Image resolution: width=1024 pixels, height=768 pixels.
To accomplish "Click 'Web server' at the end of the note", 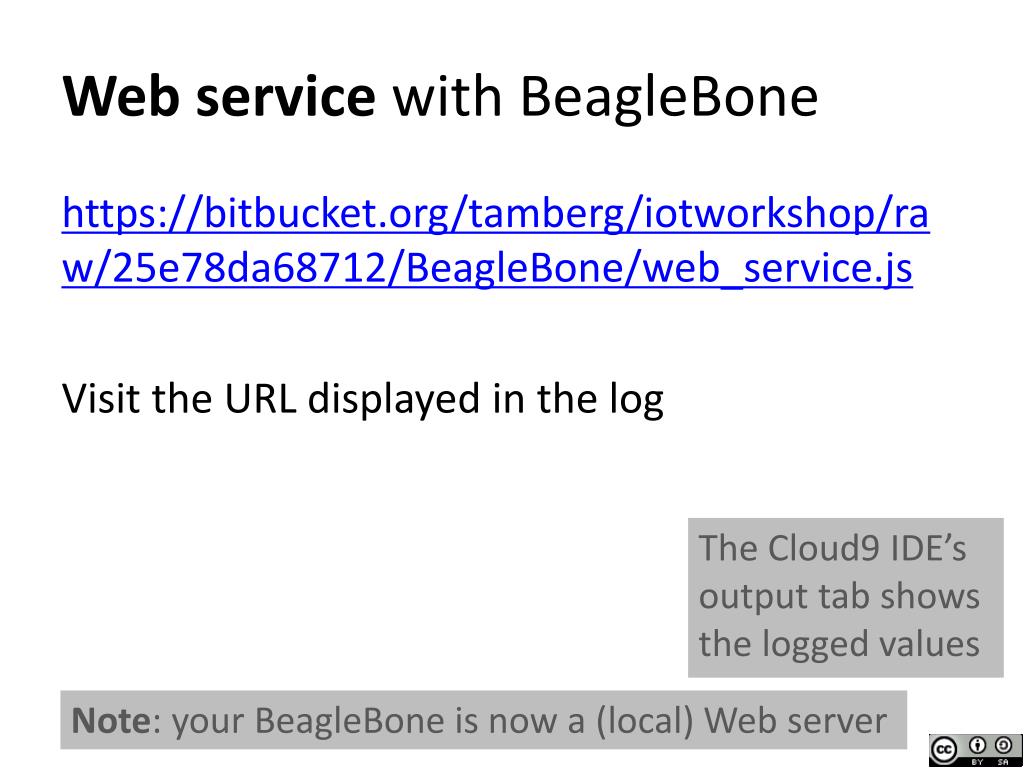I will pyautogui.click(x=795, y=720).
